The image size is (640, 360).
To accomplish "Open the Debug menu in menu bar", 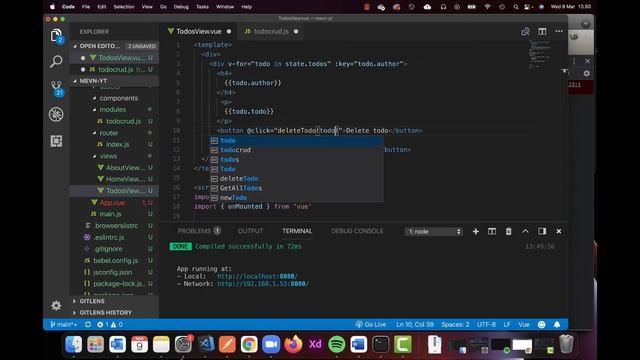I will coord(181,7).
